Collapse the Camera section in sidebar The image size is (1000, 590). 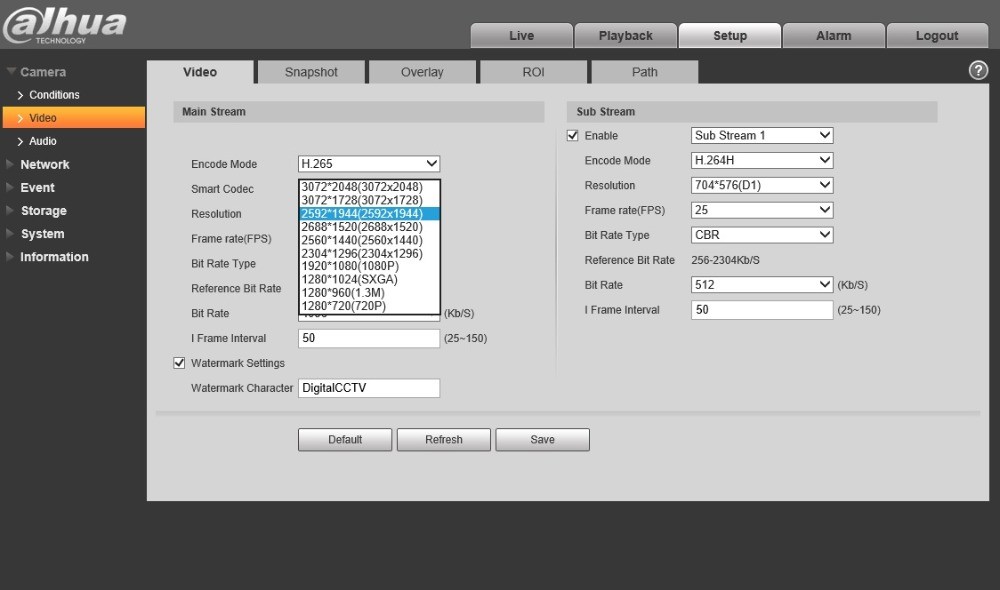(43, 72)
